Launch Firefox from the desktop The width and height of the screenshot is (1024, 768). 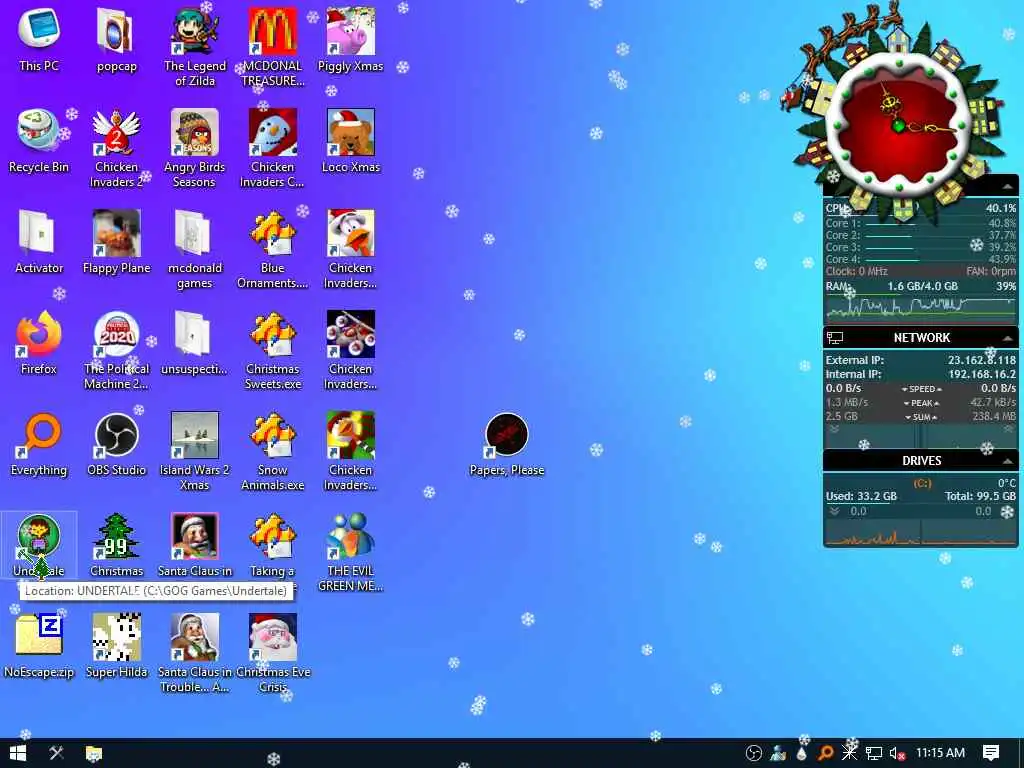(x=39, y=342)
